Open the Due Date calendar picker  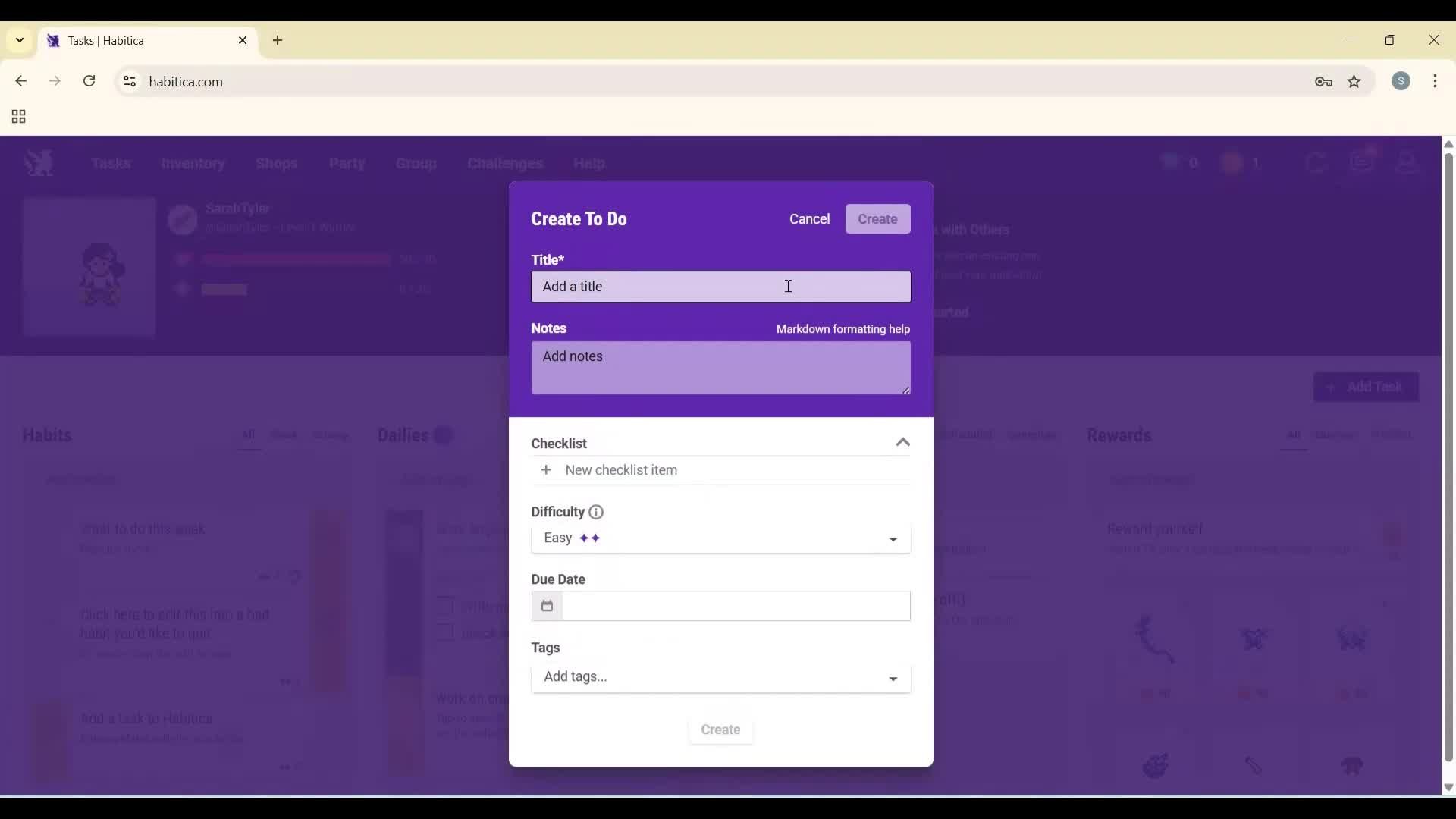coord(547,607)
